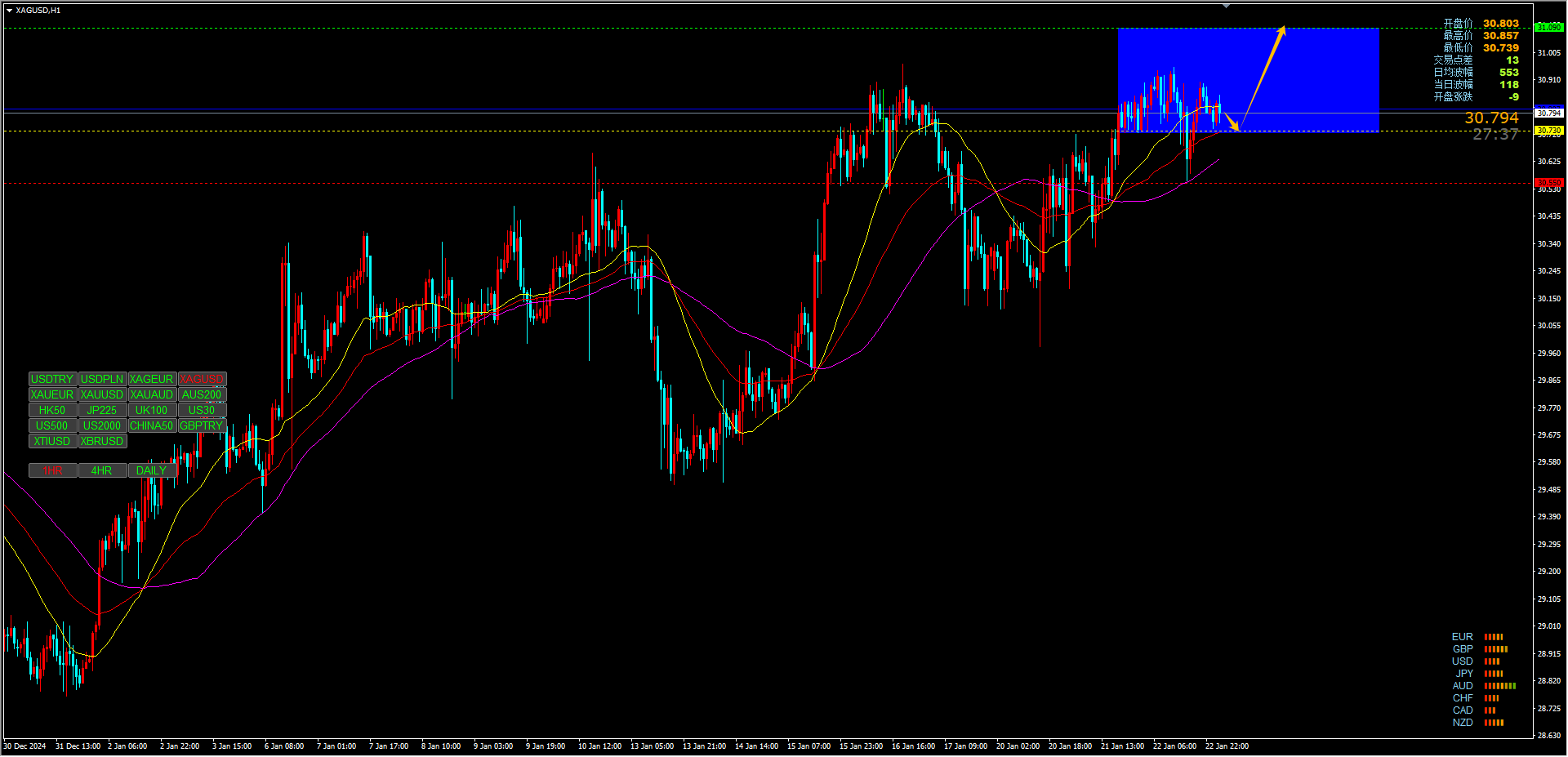Switch to the 4HR timeframe

[x=103, y=471]
